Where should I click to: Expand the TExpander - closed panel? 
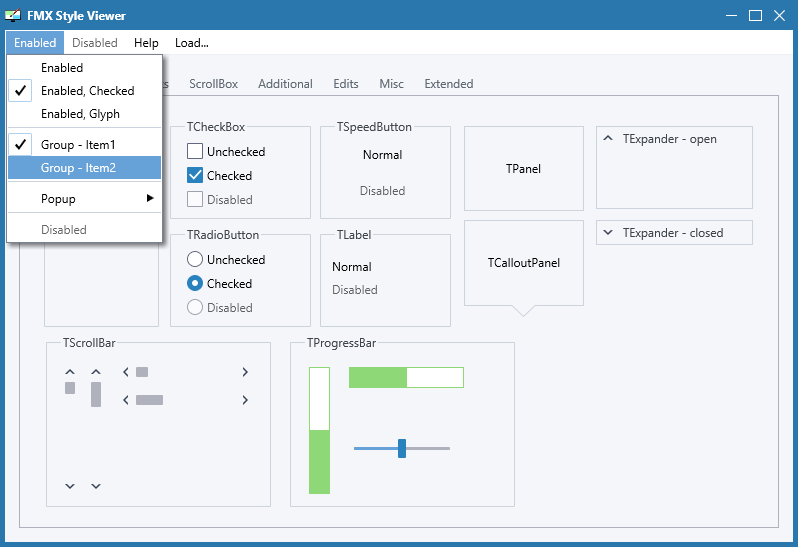point(608,233)
